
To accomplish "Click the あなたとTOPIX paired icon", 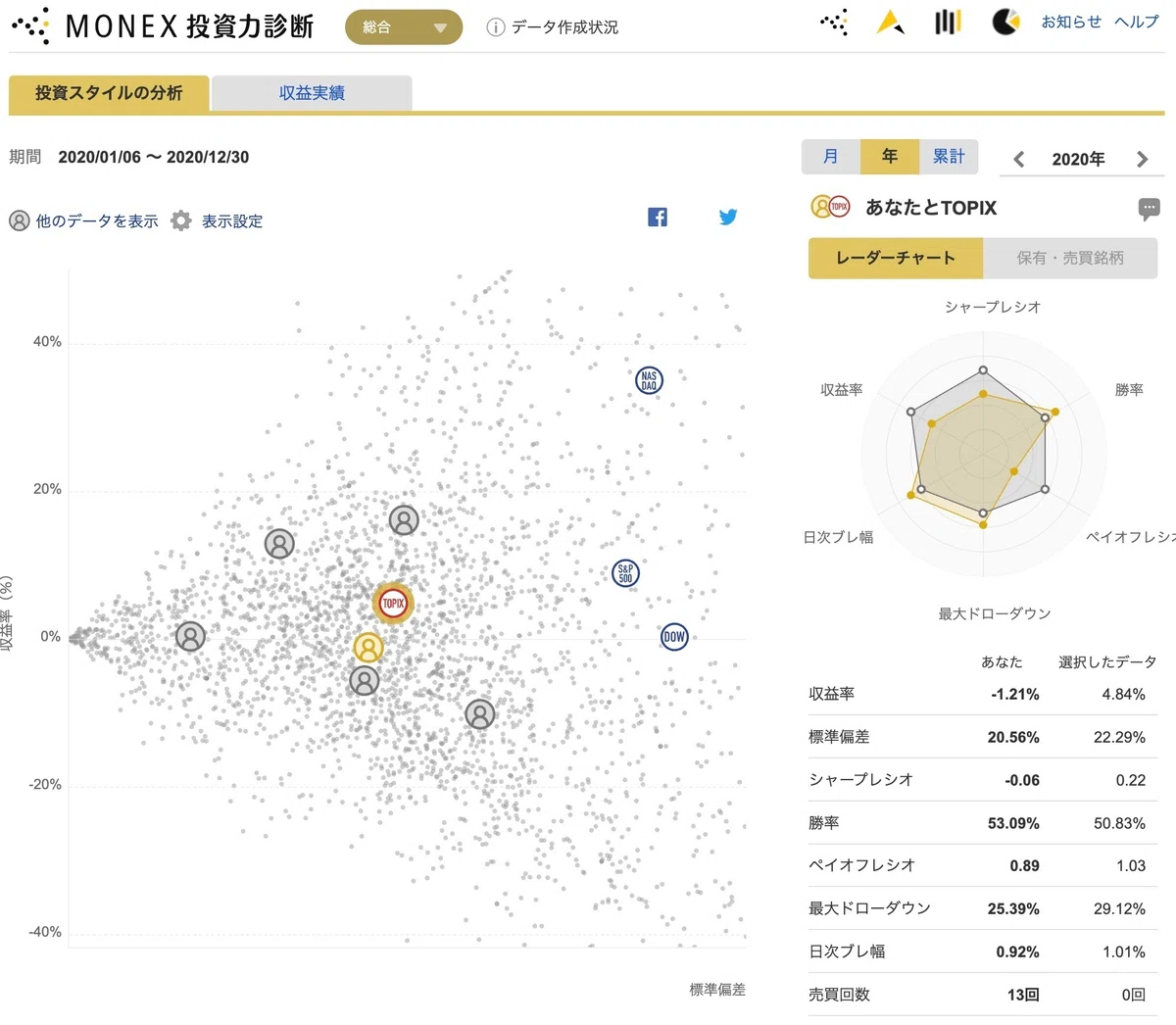I will coord(830,207).
